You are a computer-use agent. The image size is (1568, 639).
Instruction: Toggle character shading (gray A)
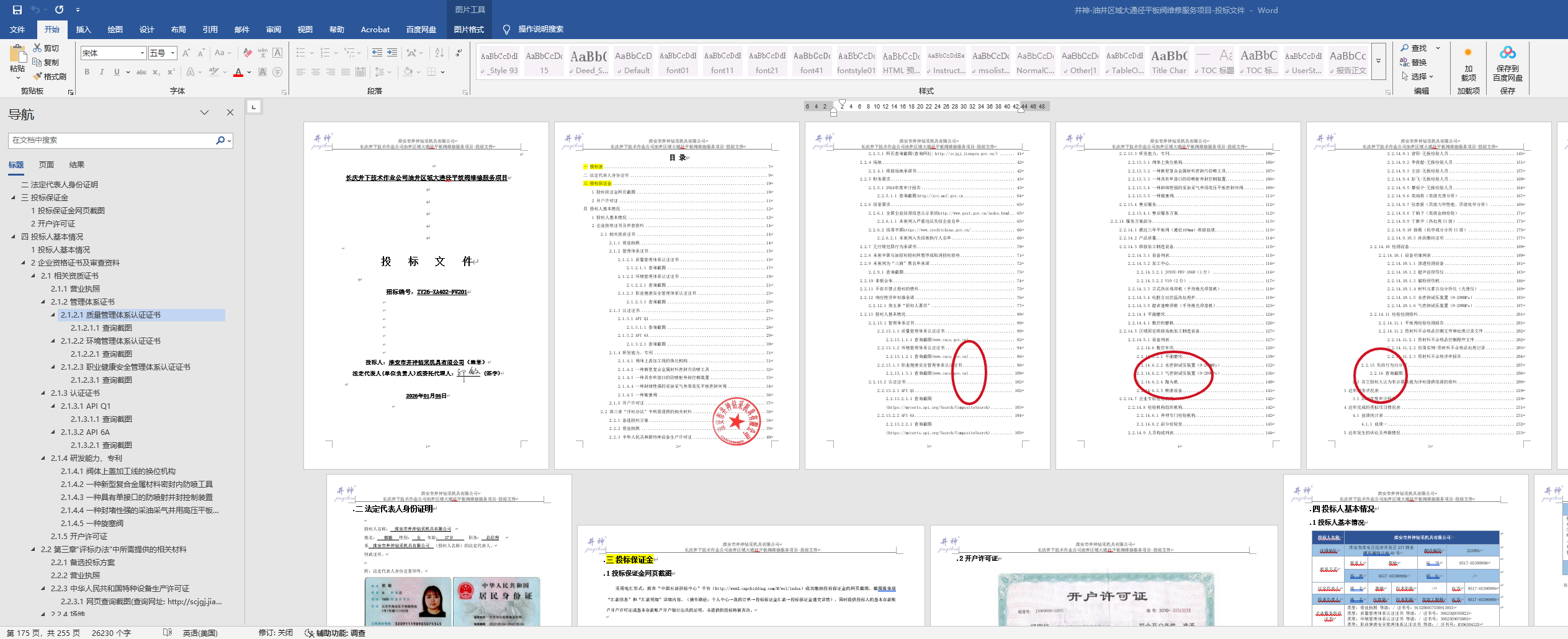[x=262, y=72]
